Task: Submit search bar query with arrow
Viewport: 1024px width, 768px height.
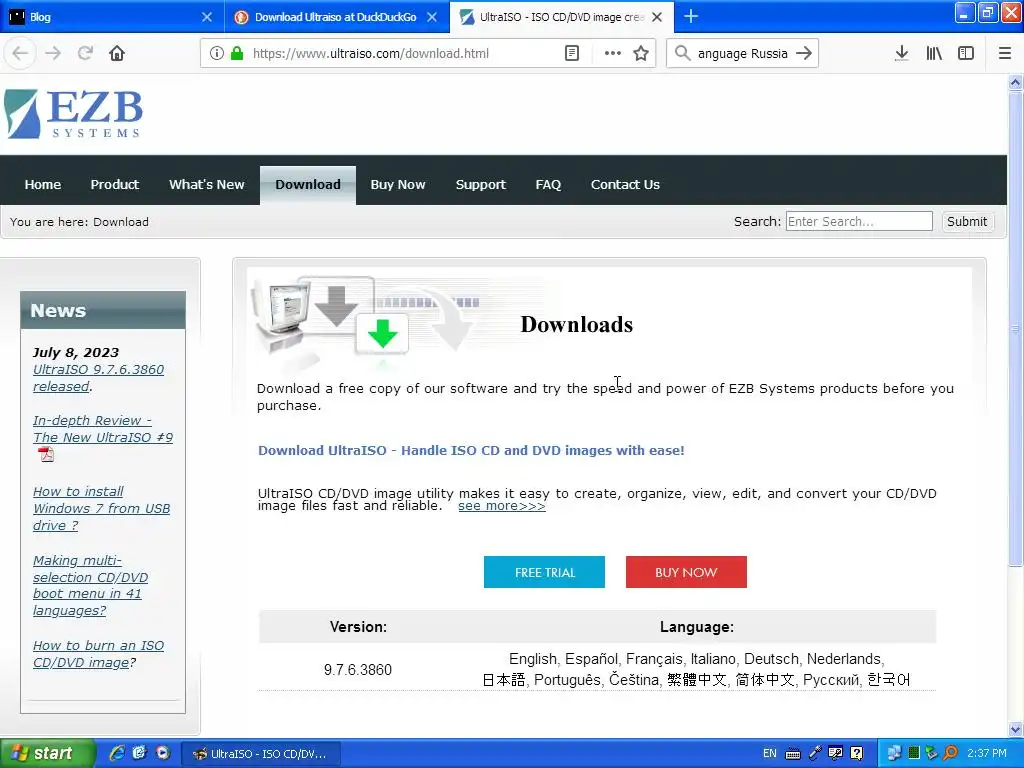Action: click(804, 53)
